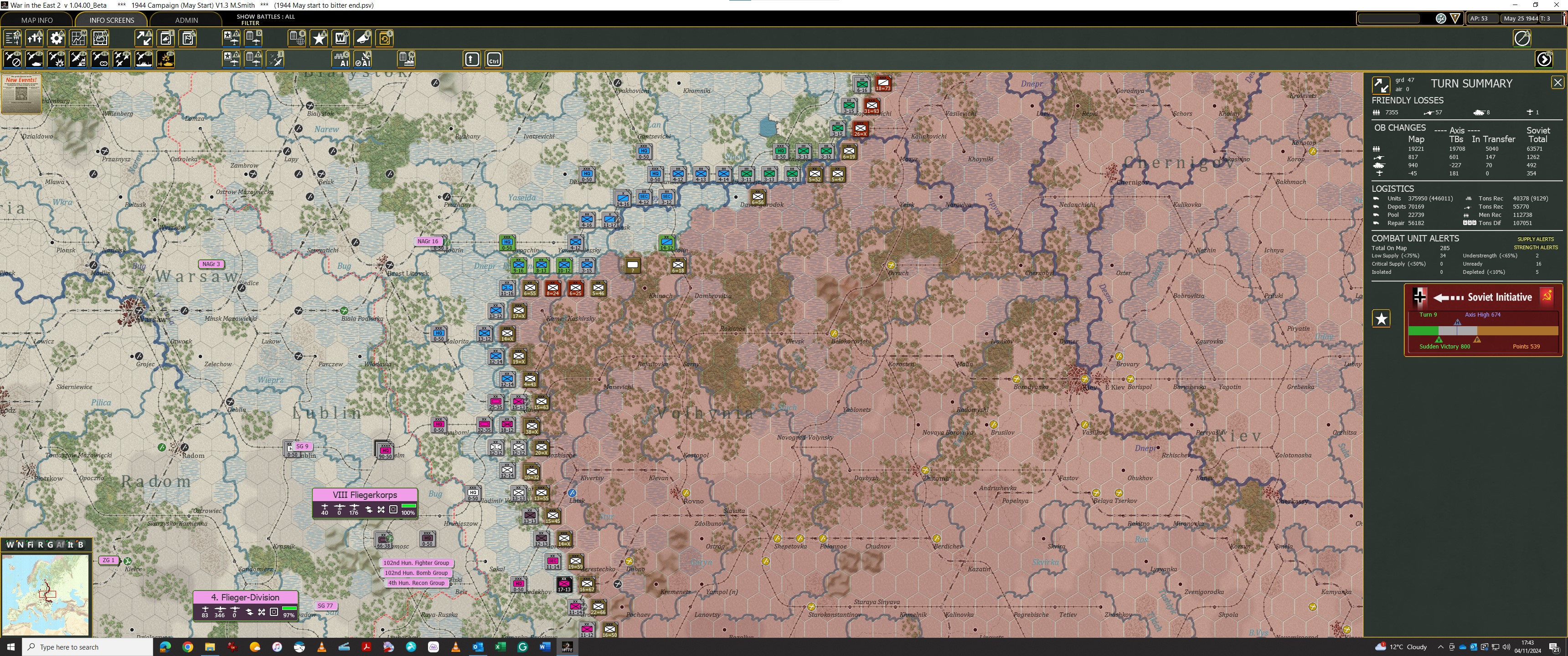Click the F12 end turn arrow button
This screenshot has height=656, width=1568.
coord(1544,59)
